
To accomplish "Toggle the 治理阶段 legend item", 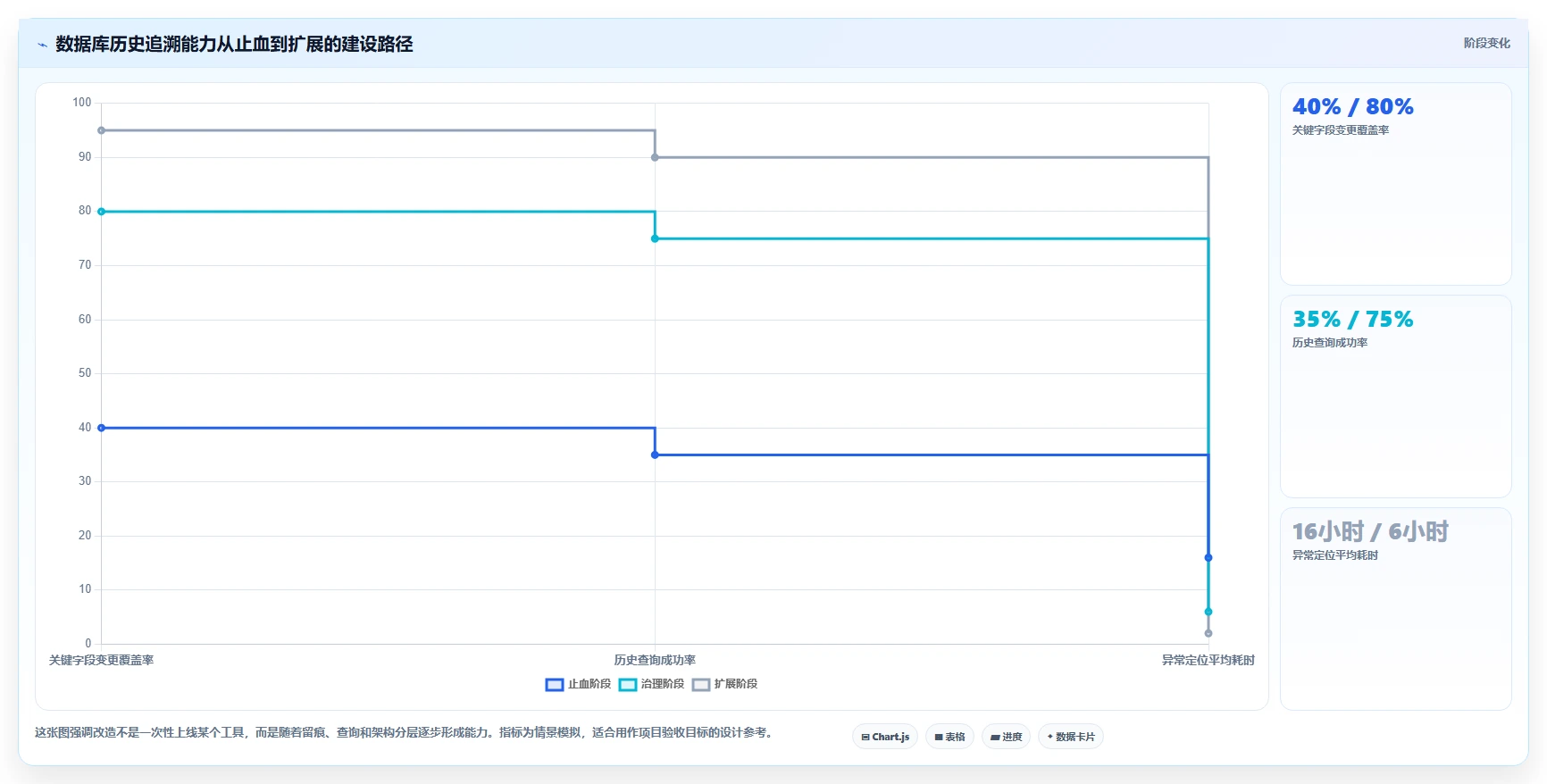I will click(651, 684).
